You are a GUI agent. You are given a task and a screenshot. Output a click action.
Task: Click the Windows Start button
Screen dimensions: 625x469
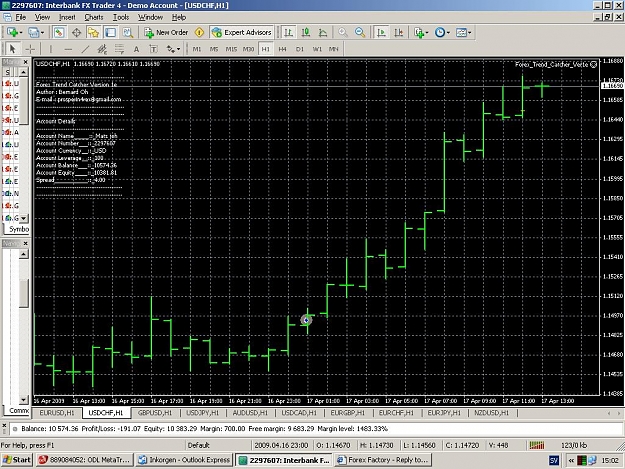[x=16, y=460]
